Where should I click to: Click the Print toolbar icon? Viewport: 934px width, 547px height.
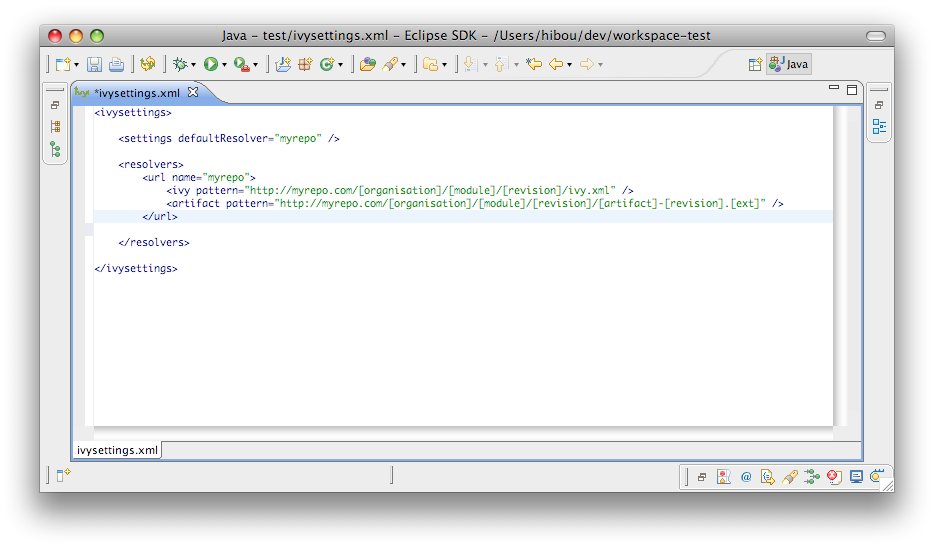tap(116, 65)
